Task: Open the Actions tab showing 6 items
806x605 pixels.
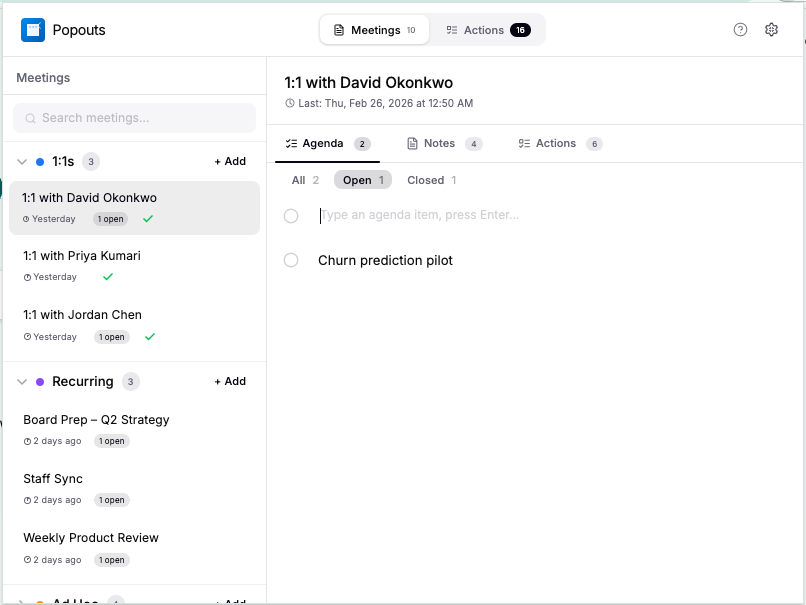Action: (554, 143)
